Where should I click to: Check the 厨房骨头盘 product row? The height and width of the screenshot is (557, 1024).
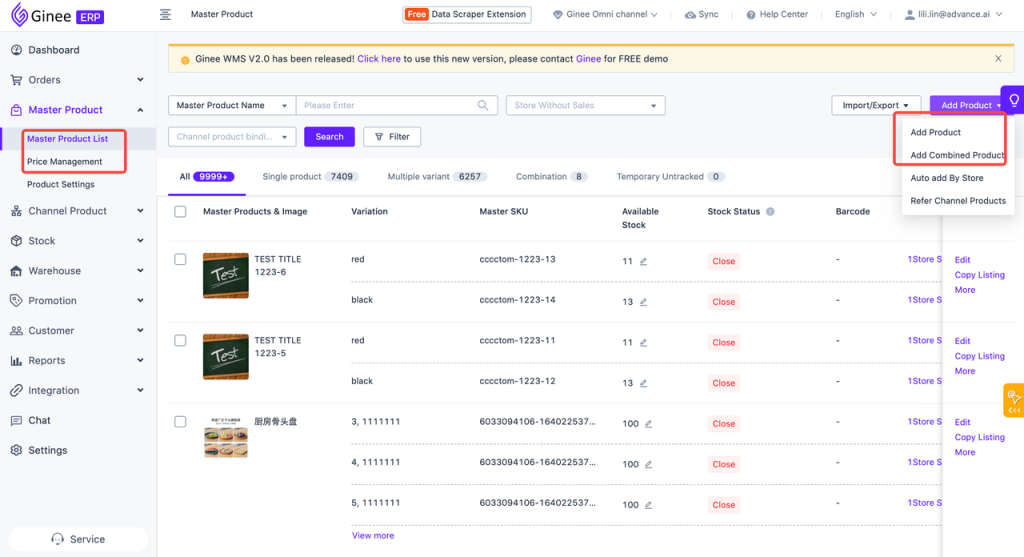[x=180, y=421]
